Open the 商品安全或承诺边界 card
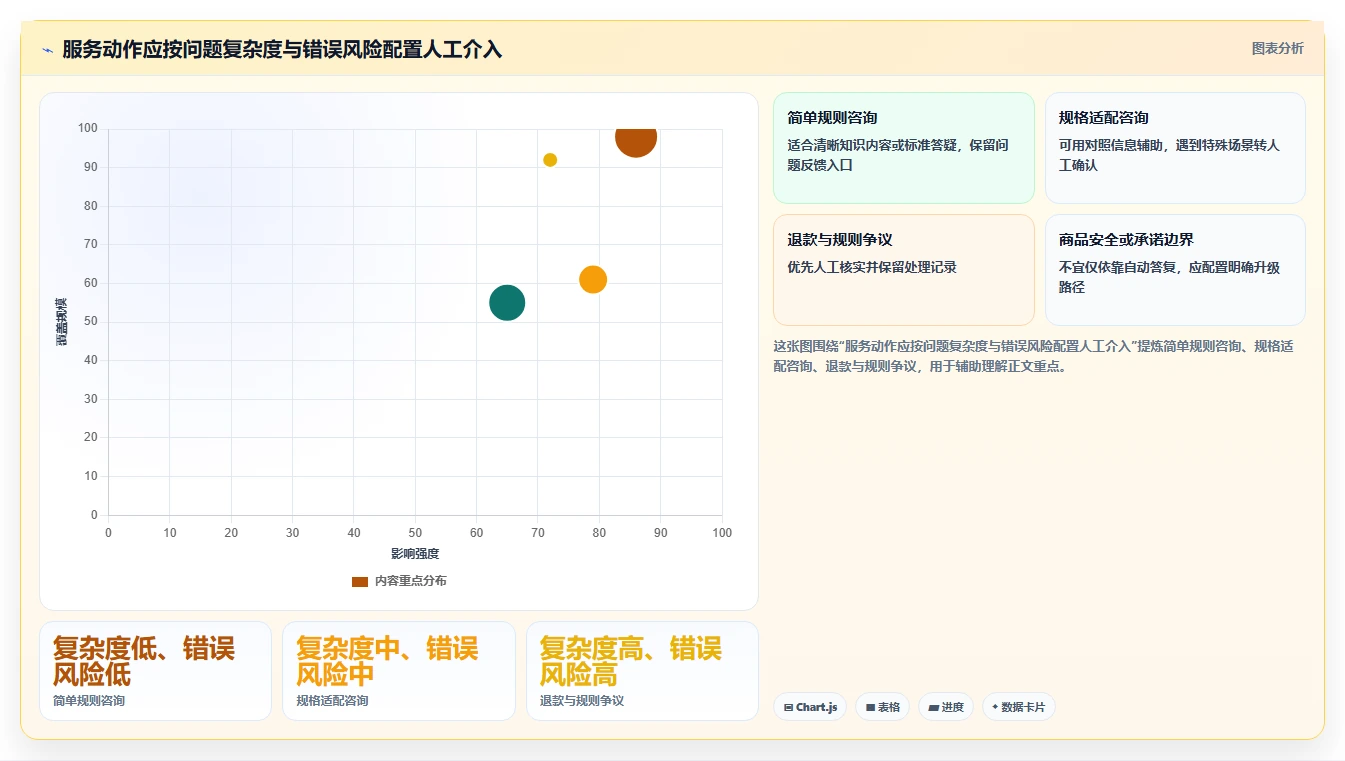1345x761 pixels. pyautogui.click(x=1175, y=270)
